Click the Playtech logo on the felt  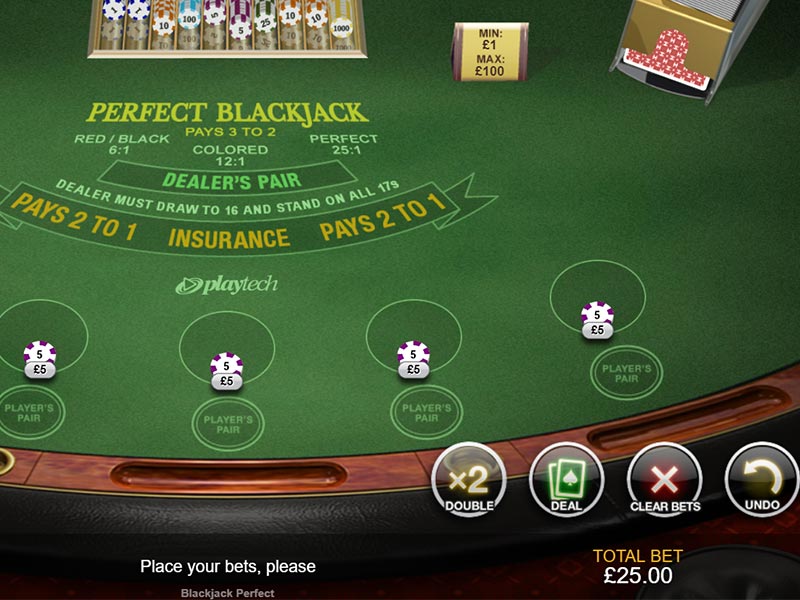point(227,285)
